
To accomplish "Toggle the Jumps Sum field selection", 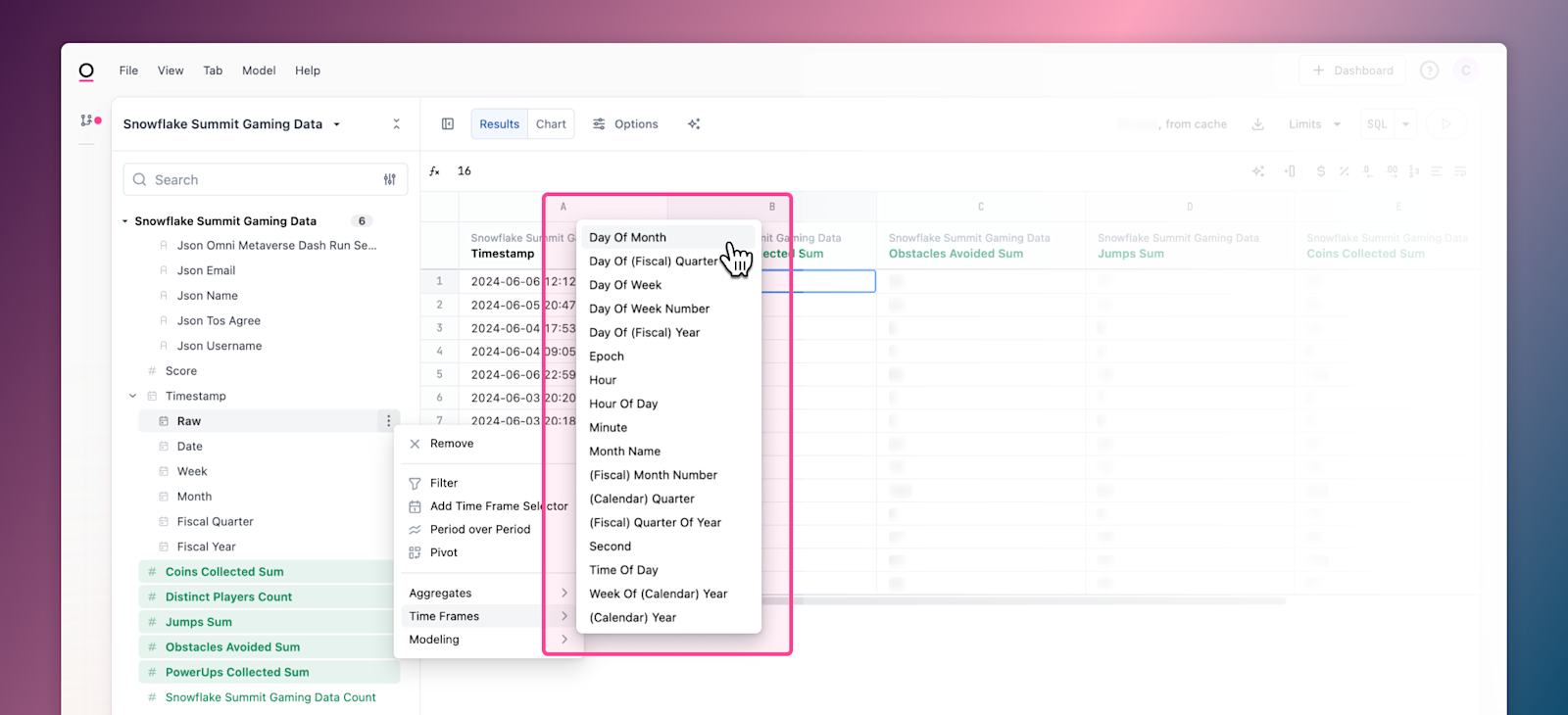I will [x=199, y=622].
